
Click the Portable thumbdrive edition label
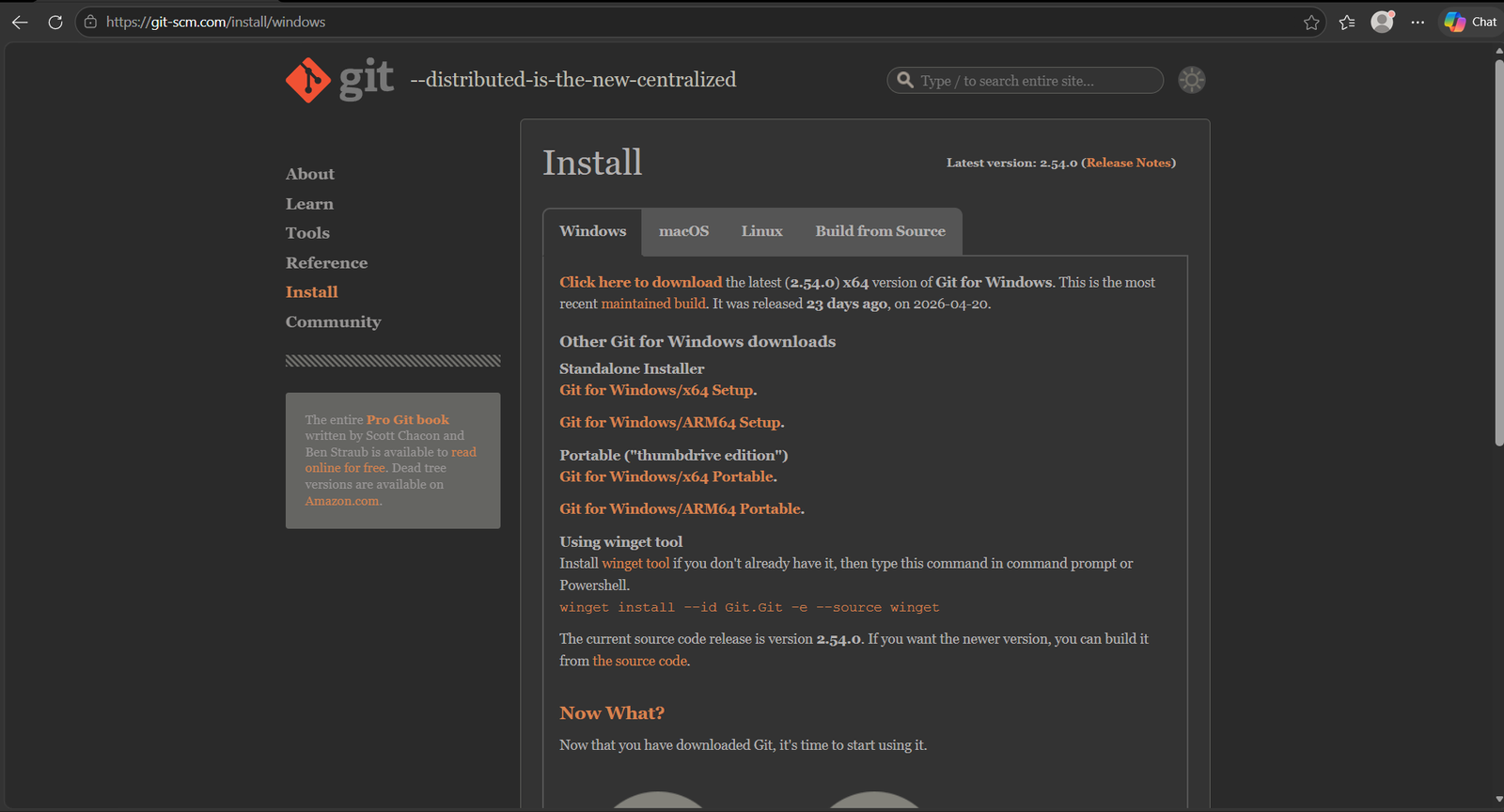[x=674, y=455]
